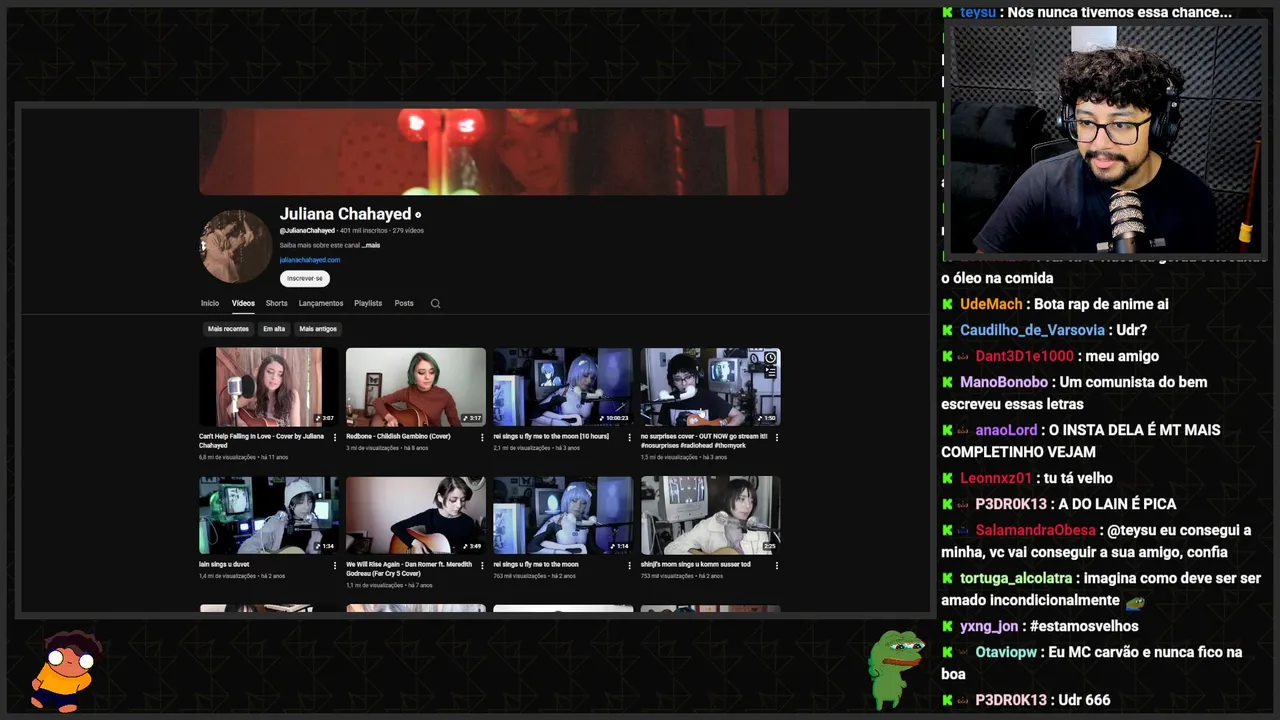
Task: Open three-dot menu for fly me to the moon [10 hours]
Action: [629, 437]
